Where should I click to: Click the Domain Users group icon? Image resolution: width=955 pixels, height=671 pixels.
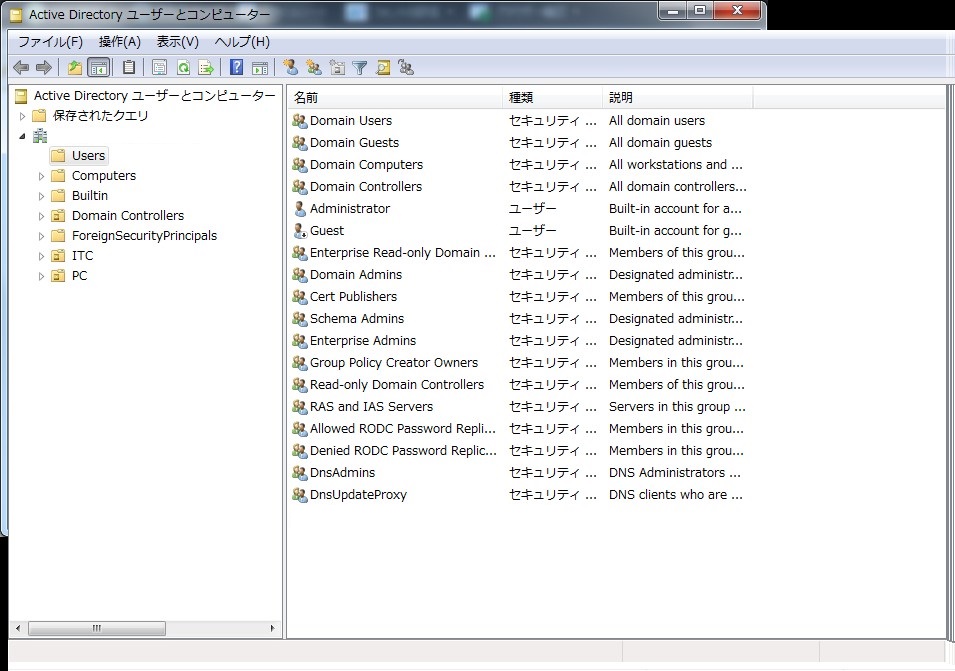point(300,121)
